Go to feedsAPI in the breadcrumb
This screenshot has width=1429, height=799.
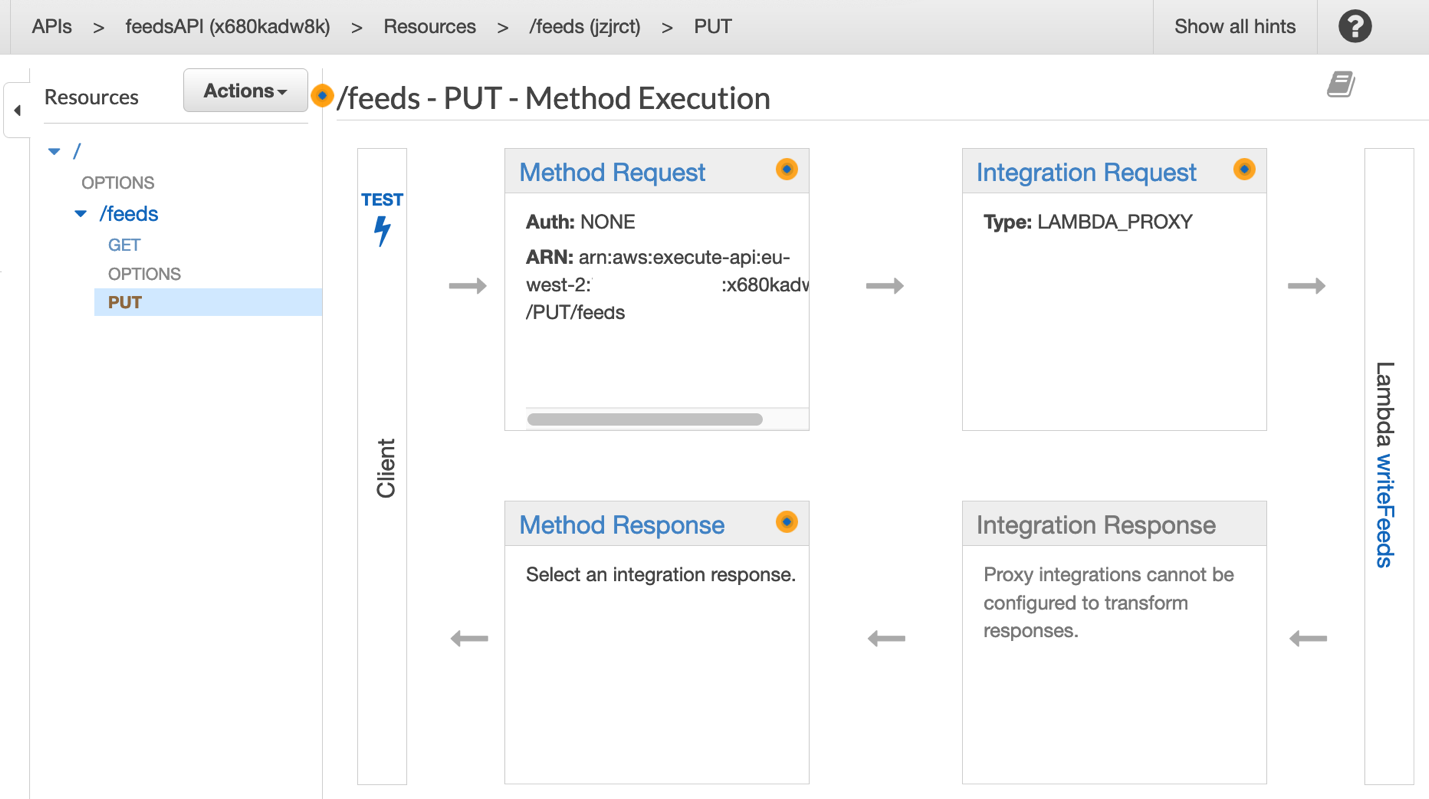tap(227, 27)
